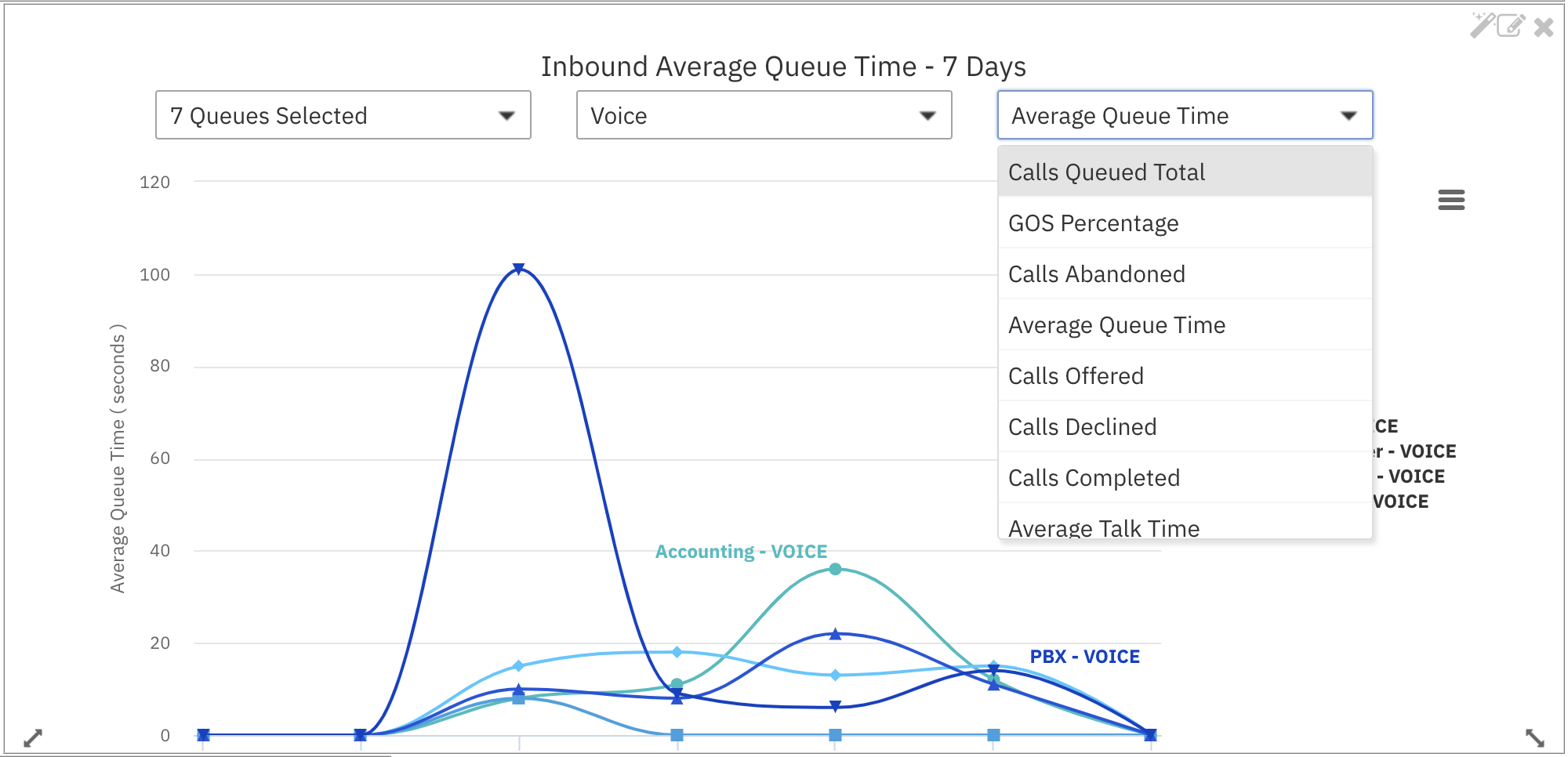Click the Accounting - VOICE series label
Image resolution: width=1568 pixels, height=757 pixels.
pos(741,552)
